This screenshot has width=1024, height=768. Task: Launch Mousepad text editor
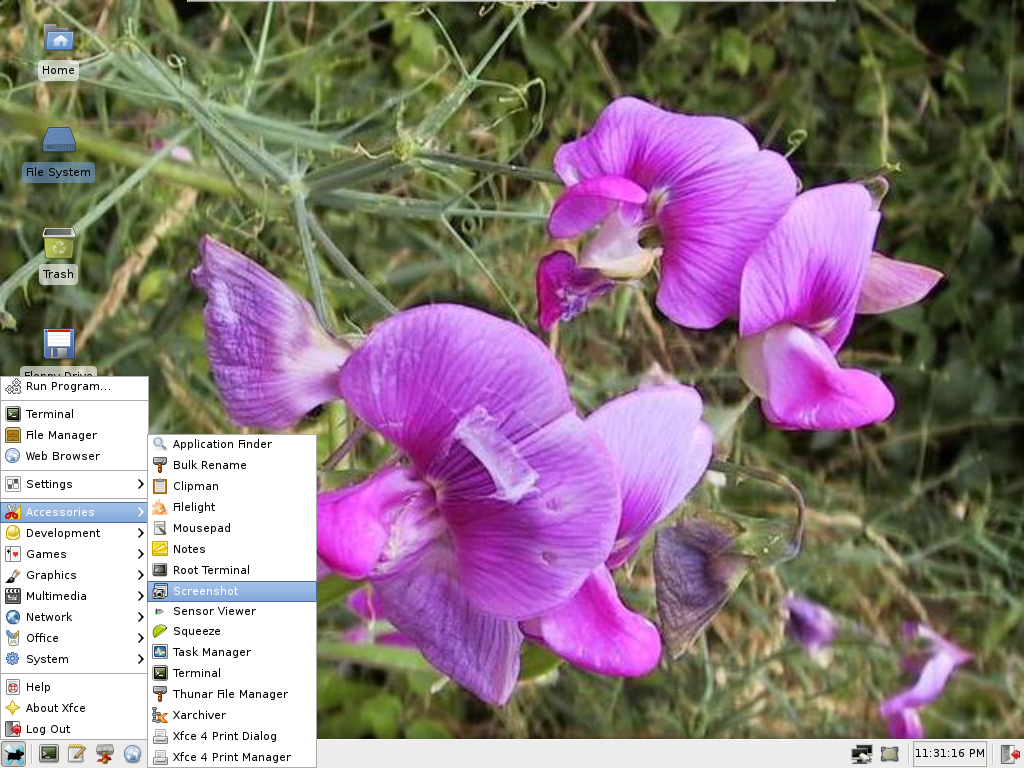[232, 528]
